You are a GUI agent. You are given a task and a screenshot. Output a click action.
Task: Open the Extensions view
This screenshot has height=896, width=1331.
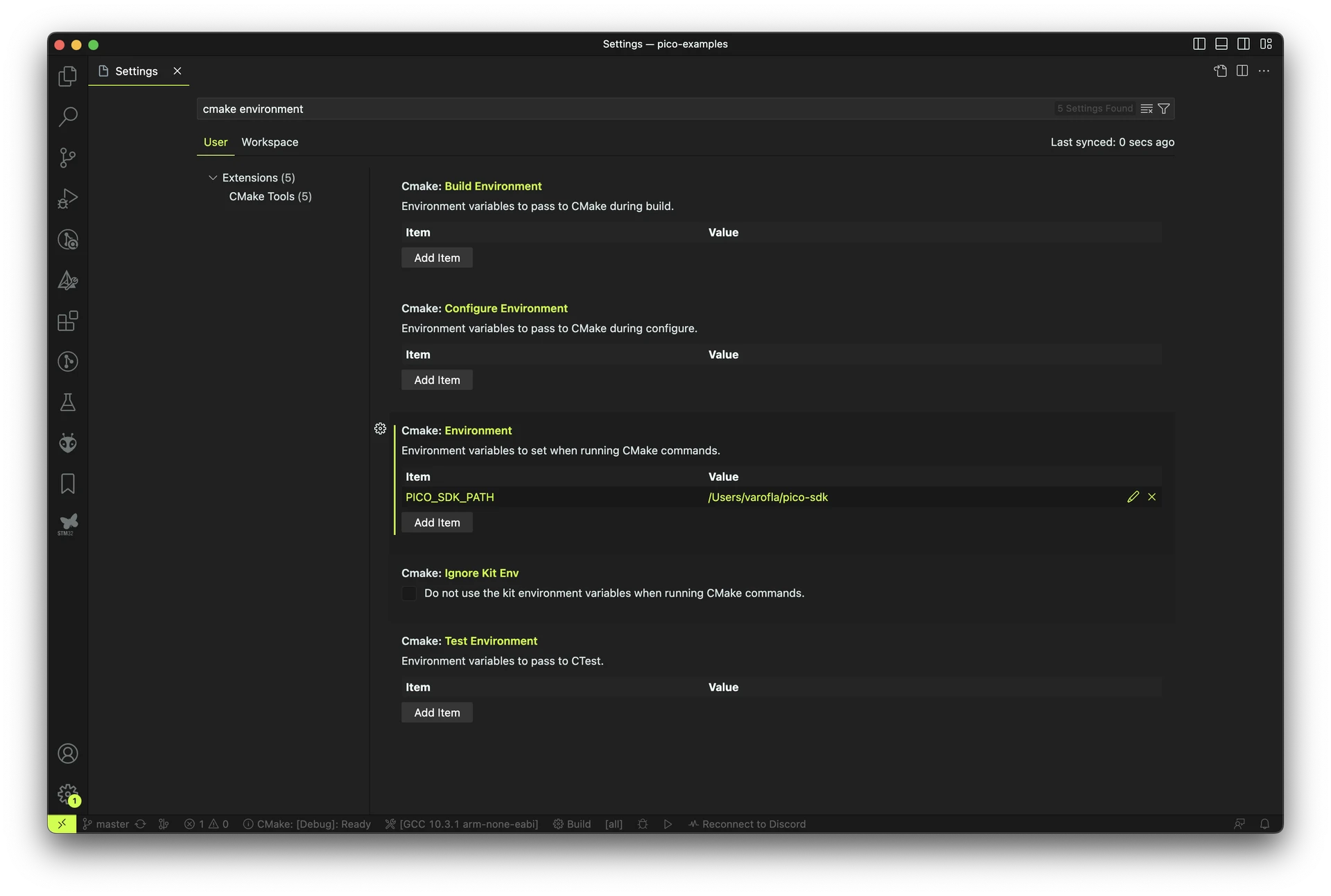[x=67, y=321]
